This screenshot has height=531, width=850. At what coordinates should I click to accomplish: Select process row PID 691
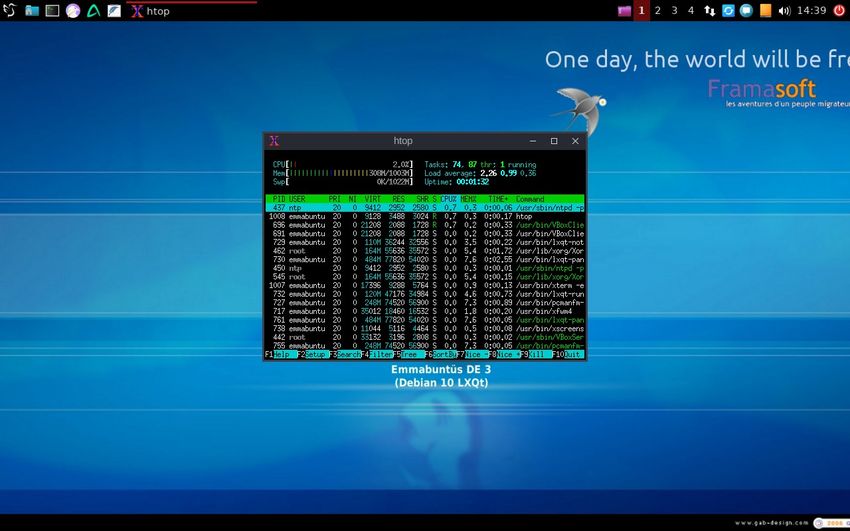point(425,234)
